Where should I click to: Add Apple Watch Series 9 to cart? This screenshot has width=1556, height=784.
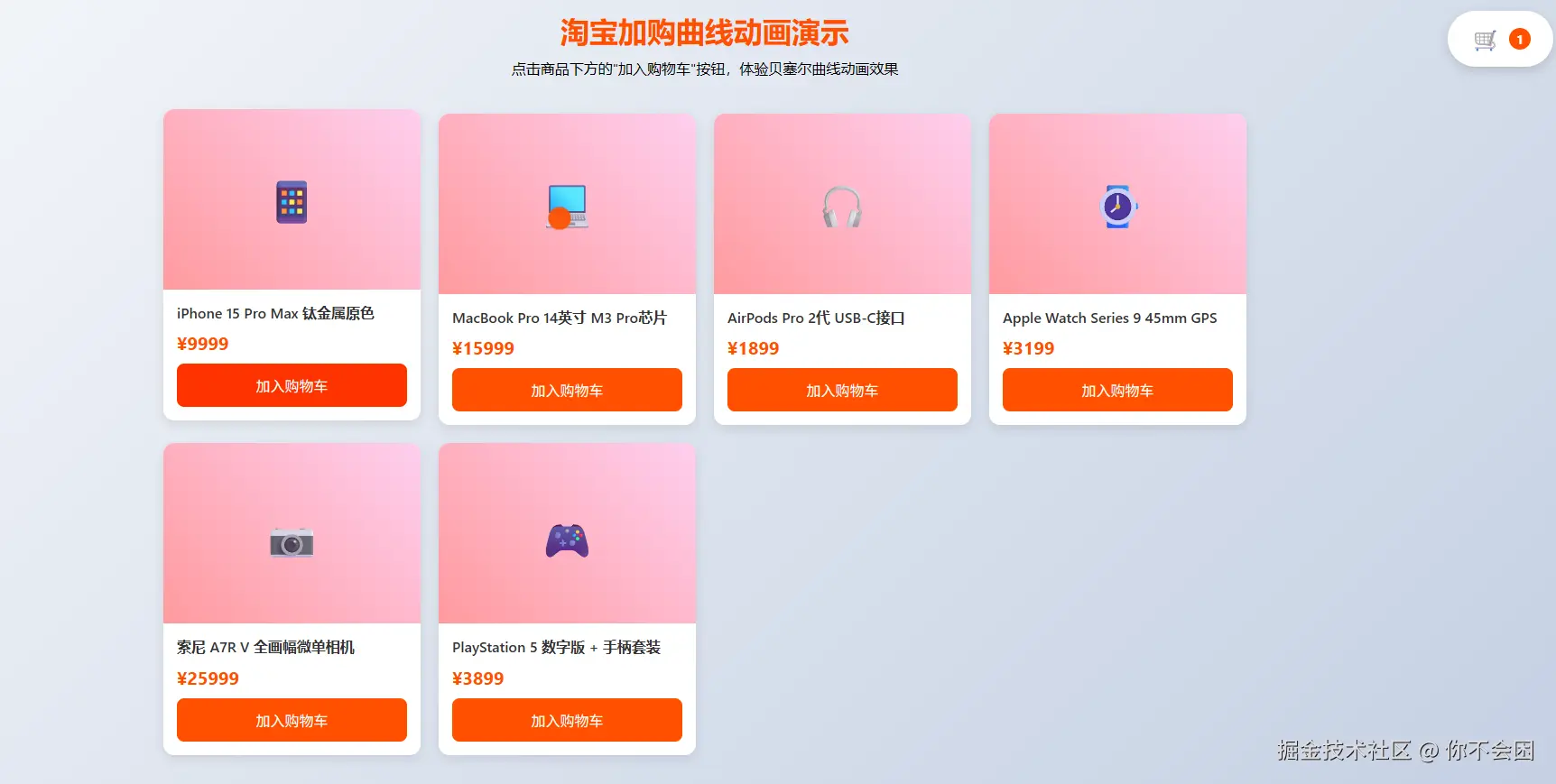[x=1117, y=390]
